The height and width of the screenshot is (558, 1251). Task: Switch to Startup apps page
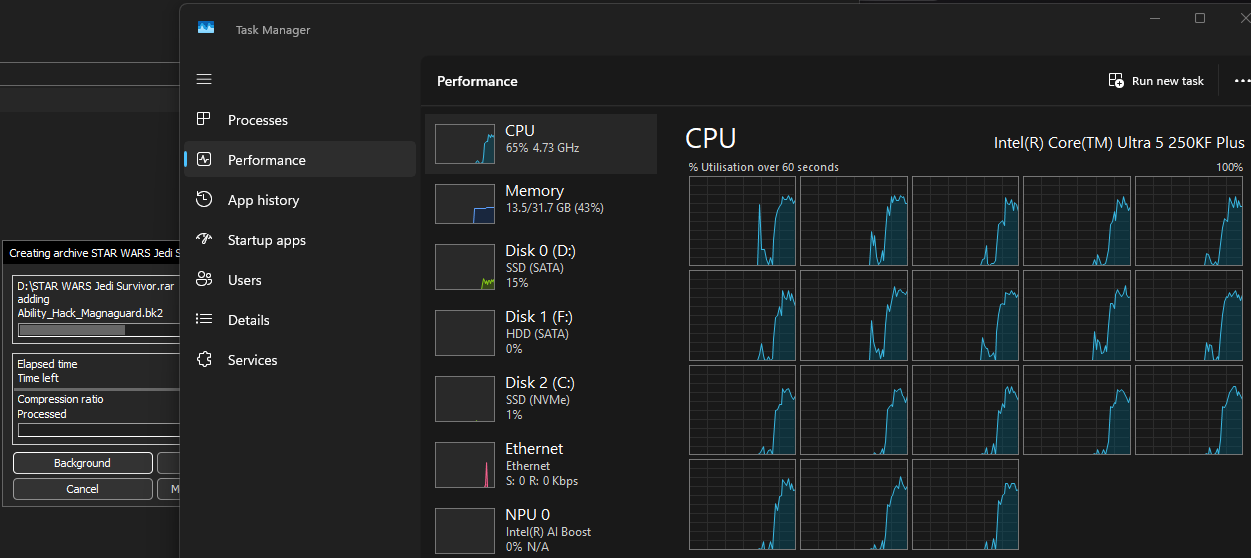[300, 240]
